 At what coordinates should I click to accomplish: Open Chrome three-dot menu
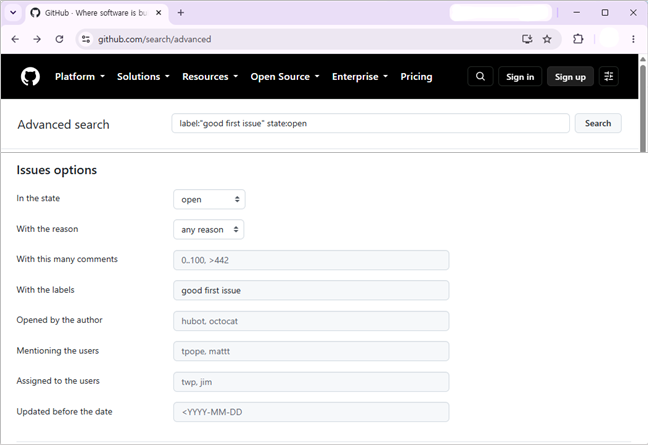[633, 39]
